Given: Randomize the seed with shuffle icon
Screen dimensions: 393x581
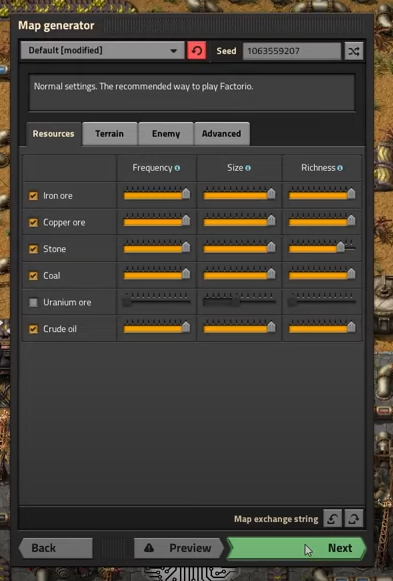Looking at the screenshot, I should coord(354,51).
